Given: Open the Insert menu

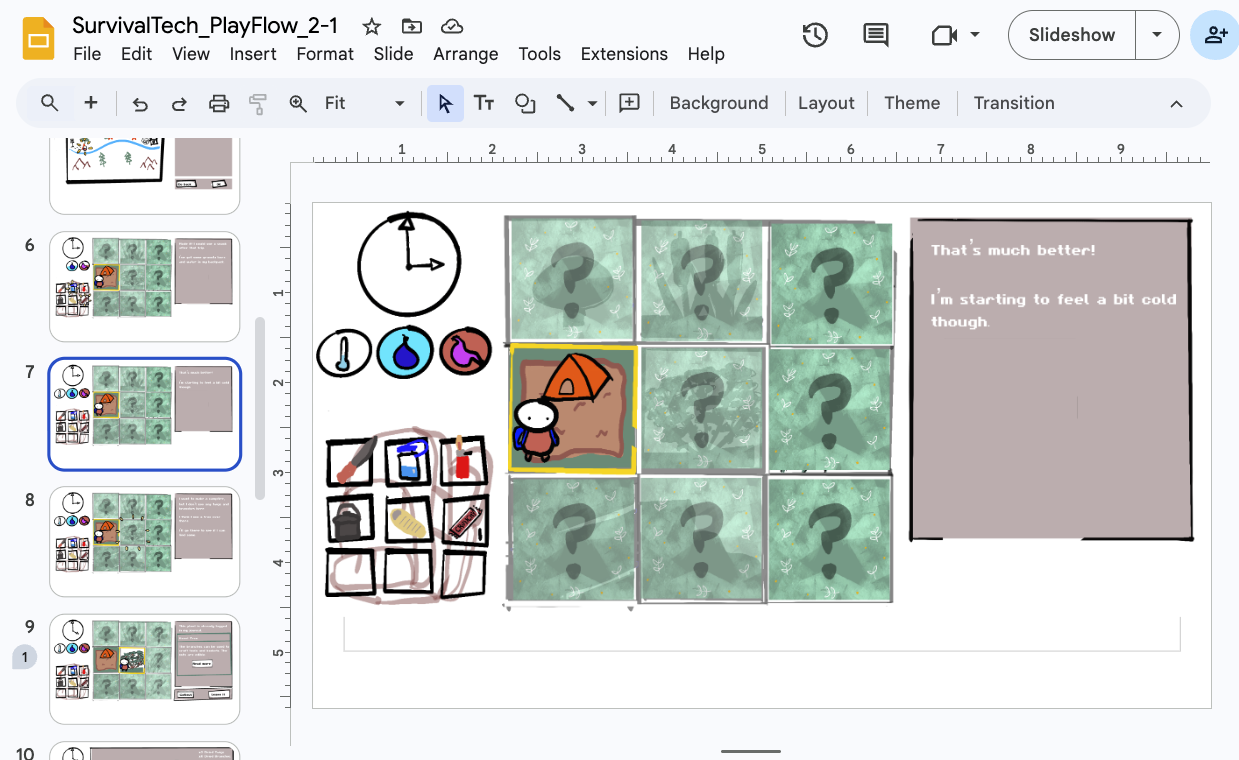Looking at the screenshot, I should coord(253,54).
